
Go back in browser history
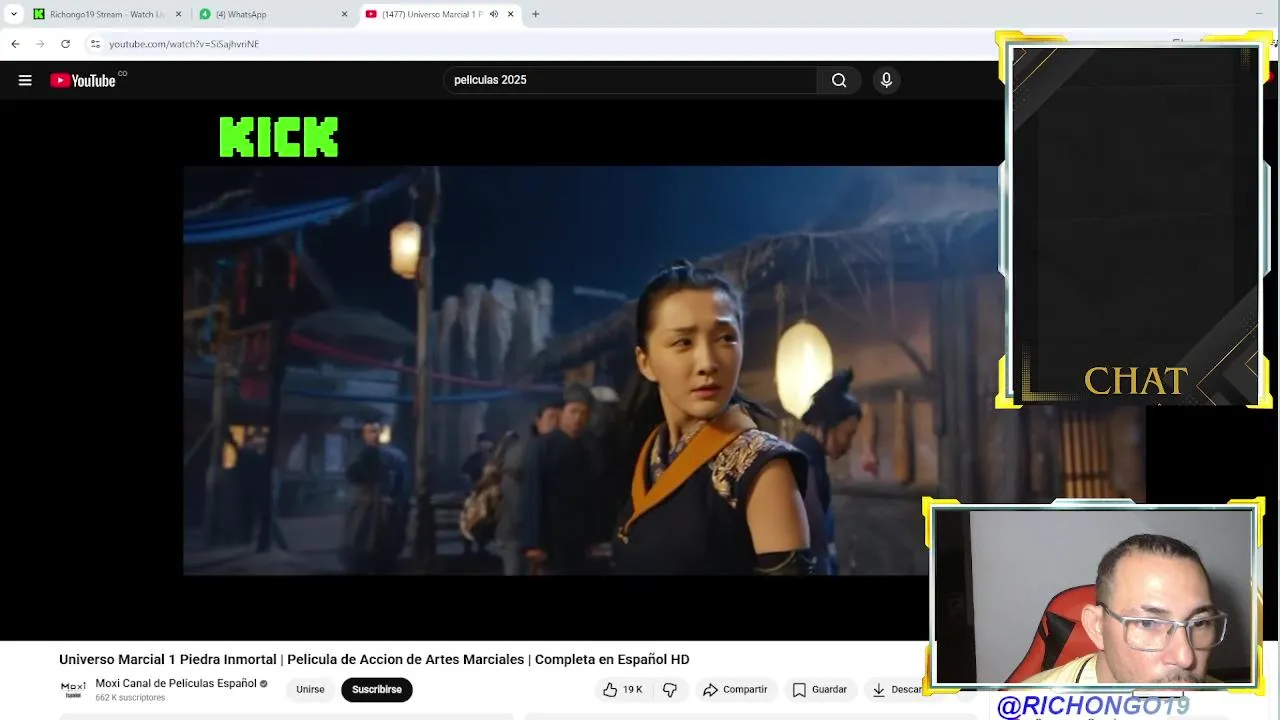click(x=15, y=44)
